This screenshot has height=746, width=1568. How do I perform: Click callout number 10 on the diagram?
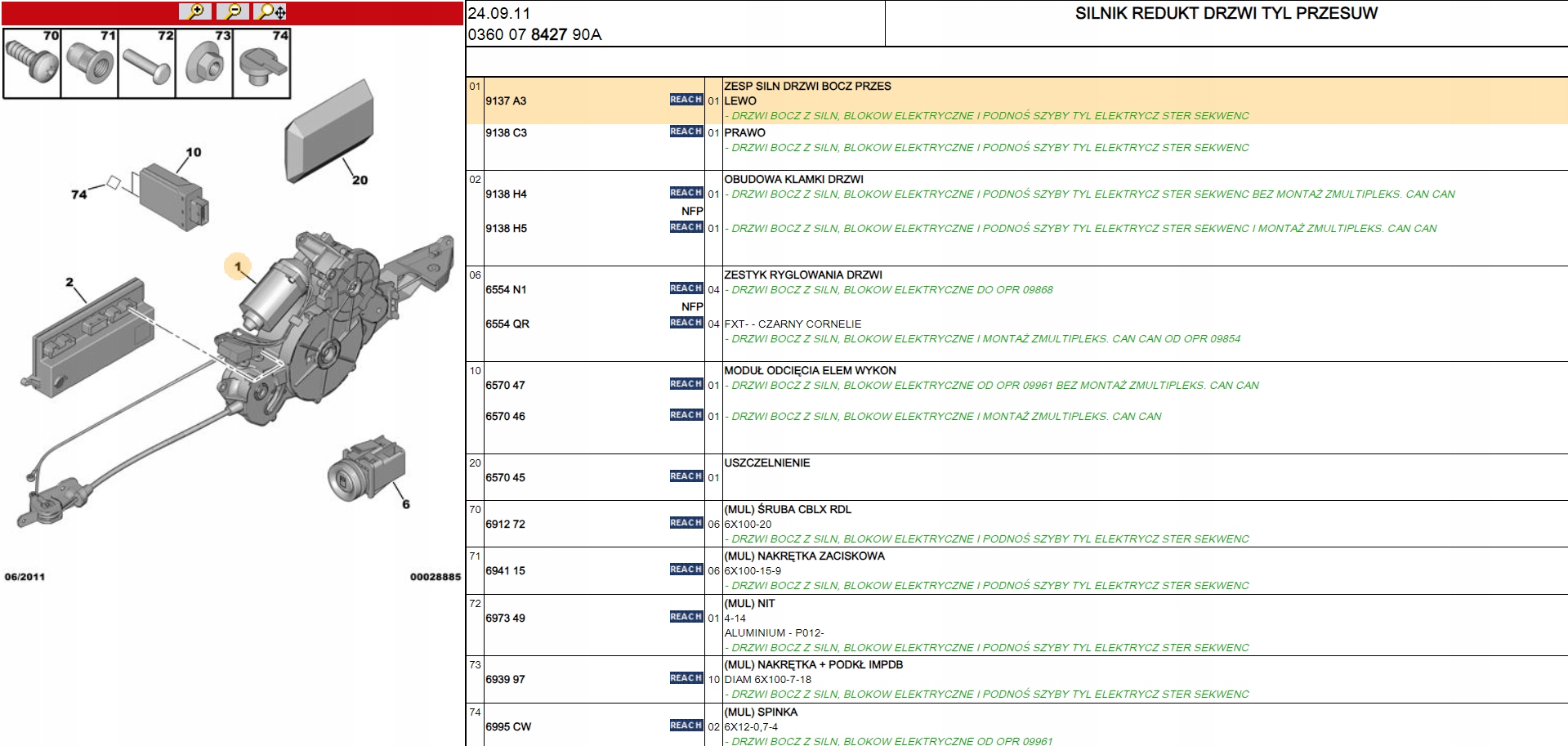point(194,152)
